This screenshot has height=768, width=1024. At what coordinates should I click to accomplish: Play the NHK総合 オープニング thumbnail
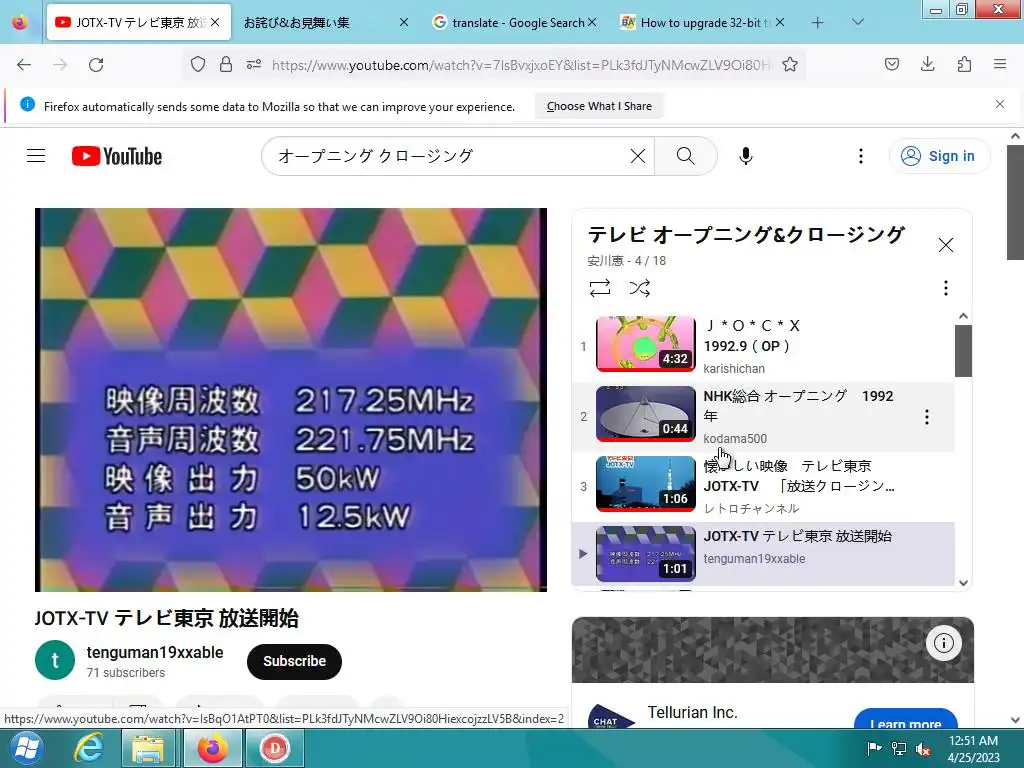646,414
